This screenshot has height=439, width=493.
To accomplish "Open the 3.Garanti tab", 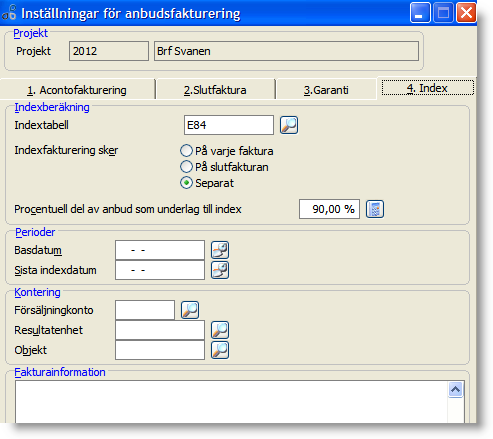I will click(326, 89).
